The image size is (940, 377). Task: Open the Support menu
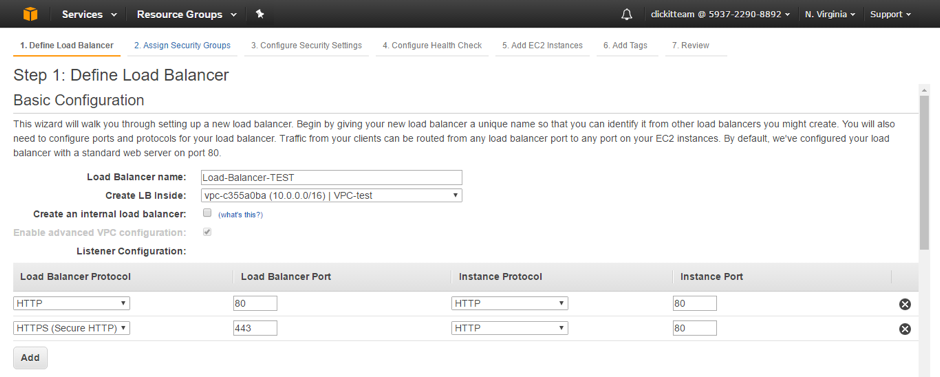[x=891, y=14]
